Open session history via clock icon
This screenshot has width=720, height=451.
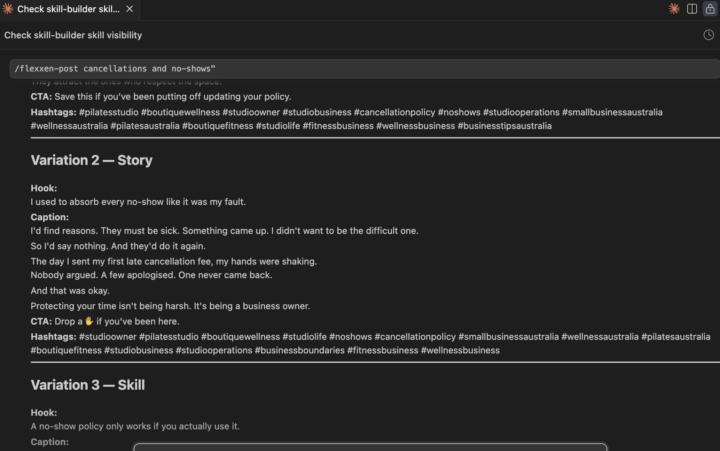pyautogui.click(x=709, y=35)
